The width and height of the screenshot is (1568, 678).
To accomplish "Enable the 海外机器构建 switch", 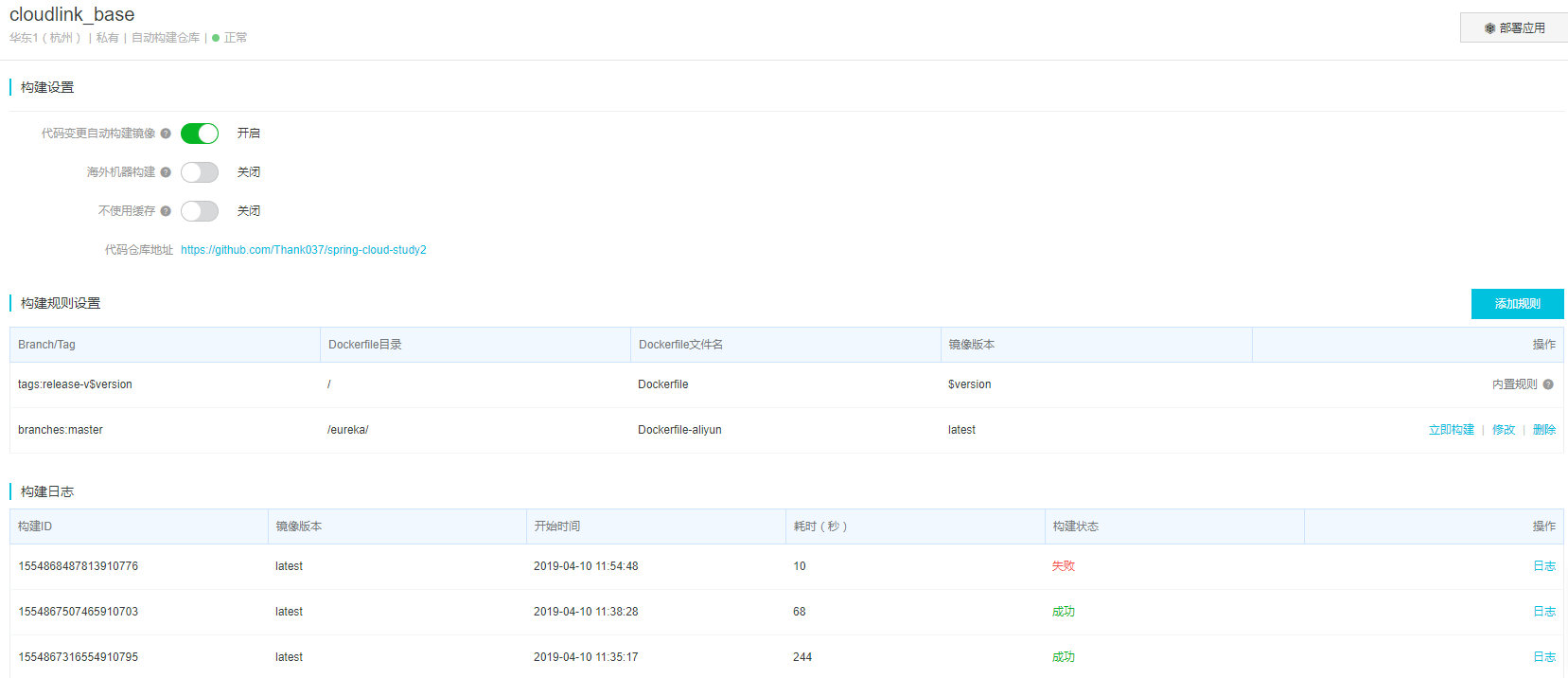I will point(200,172).
